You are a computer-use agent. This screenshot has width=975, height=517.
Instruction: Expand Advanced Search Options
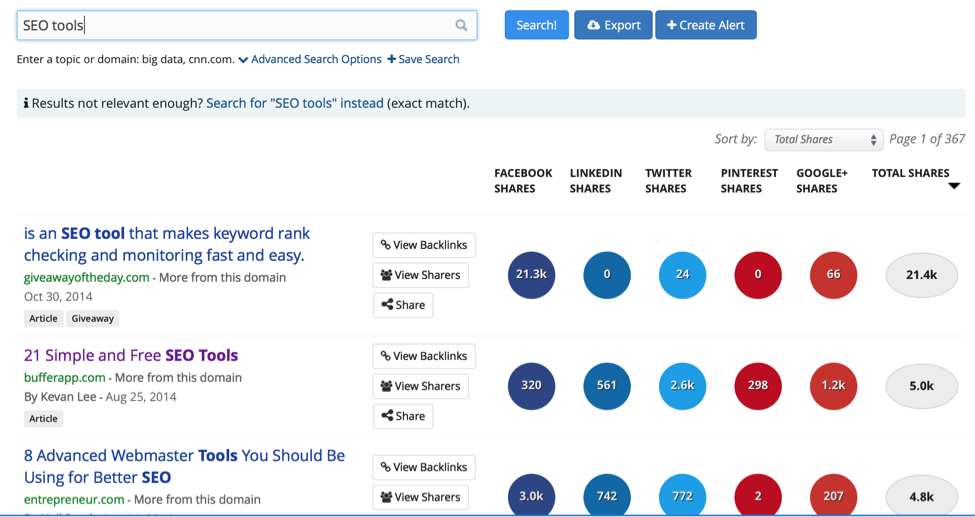(310, 59)
